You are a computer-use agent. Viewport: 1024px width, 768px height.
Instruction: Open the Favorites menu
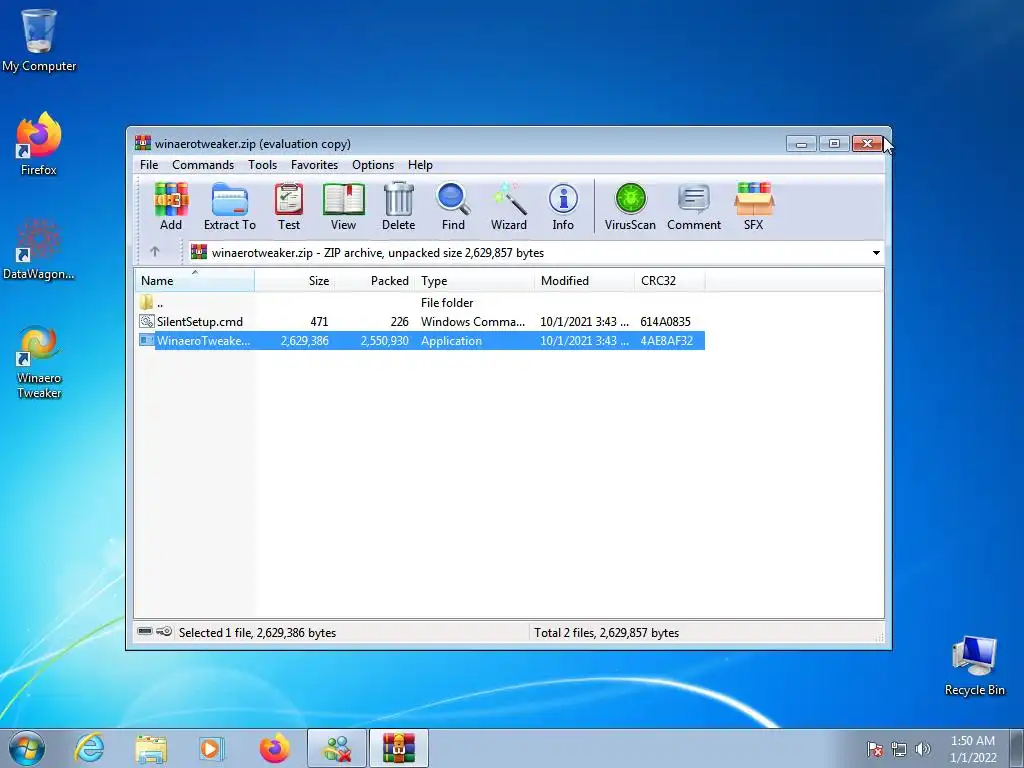tap(314, 165)
